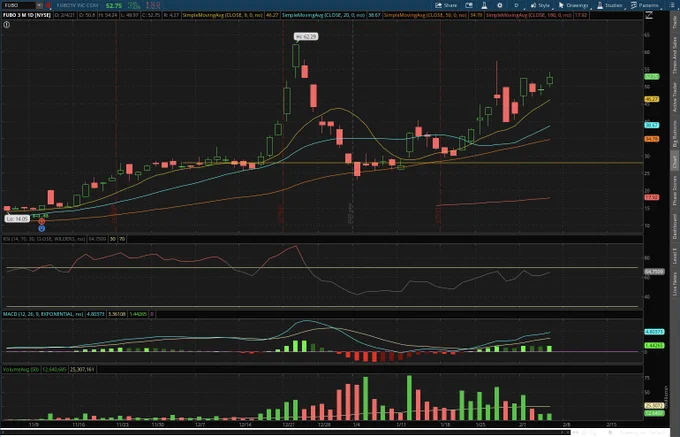The height and width of the screenshot is (437, 680).
Task: Open the Active Trader side tab
Action: 674,97
